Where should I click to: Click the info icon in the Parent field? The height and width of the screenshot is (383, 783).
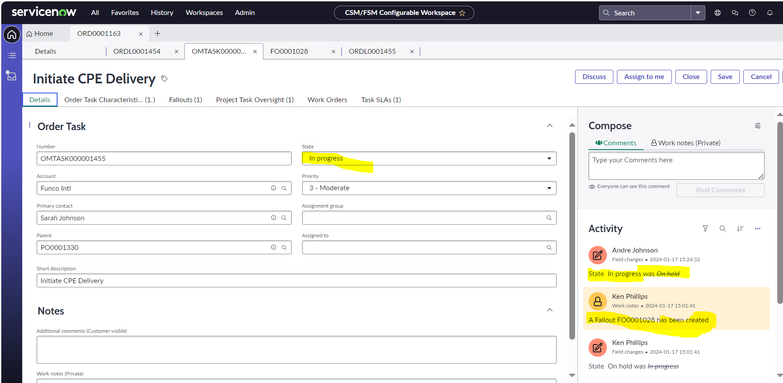(273, 247)
